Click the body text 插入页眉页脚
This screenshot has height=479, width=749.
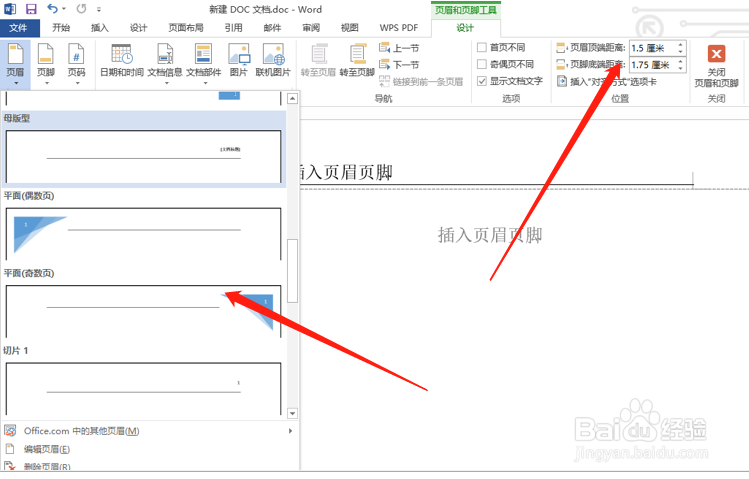pyautogui.click(x=490, y=235)
